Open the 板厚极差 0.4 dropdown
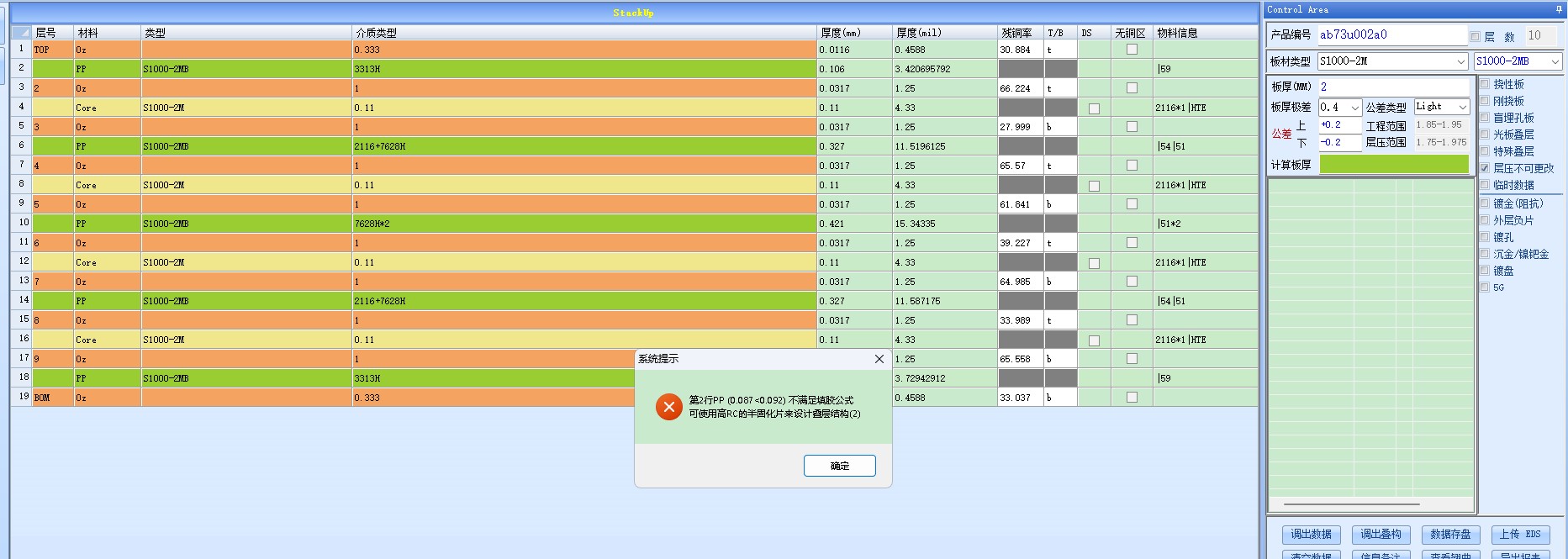1568x559 pixels. coord(1354,108)
